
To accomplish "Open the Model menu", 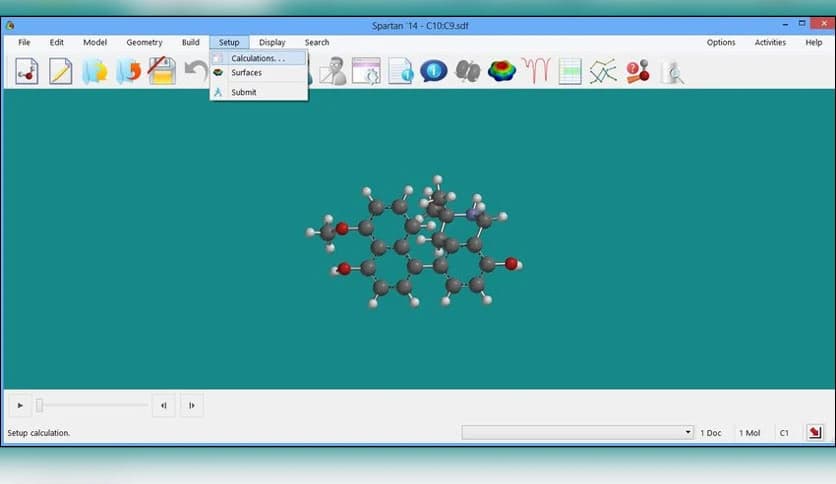I will tap(95, 42).
